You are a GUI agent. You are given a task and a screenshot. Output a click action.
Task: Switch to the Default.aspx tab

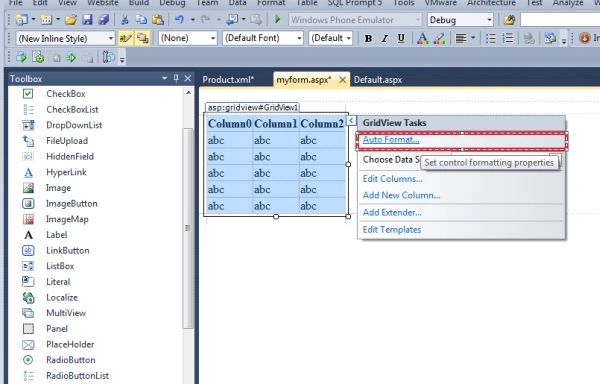click(x=378, y=80)
